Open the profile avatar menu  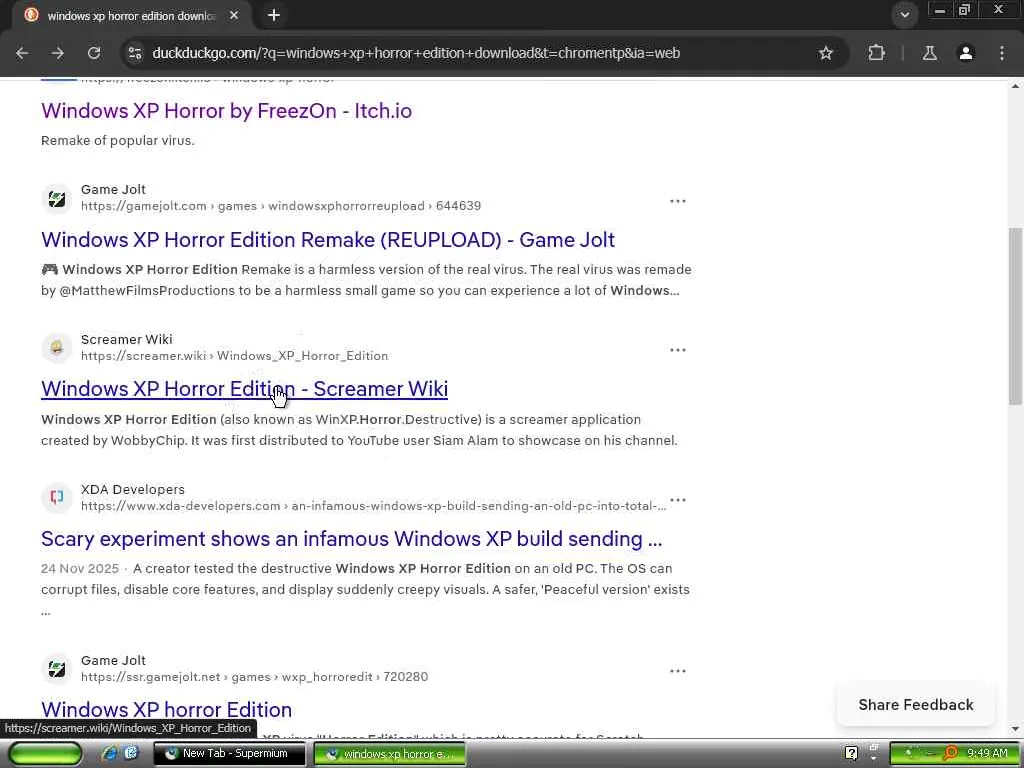[x=966, y=53]
